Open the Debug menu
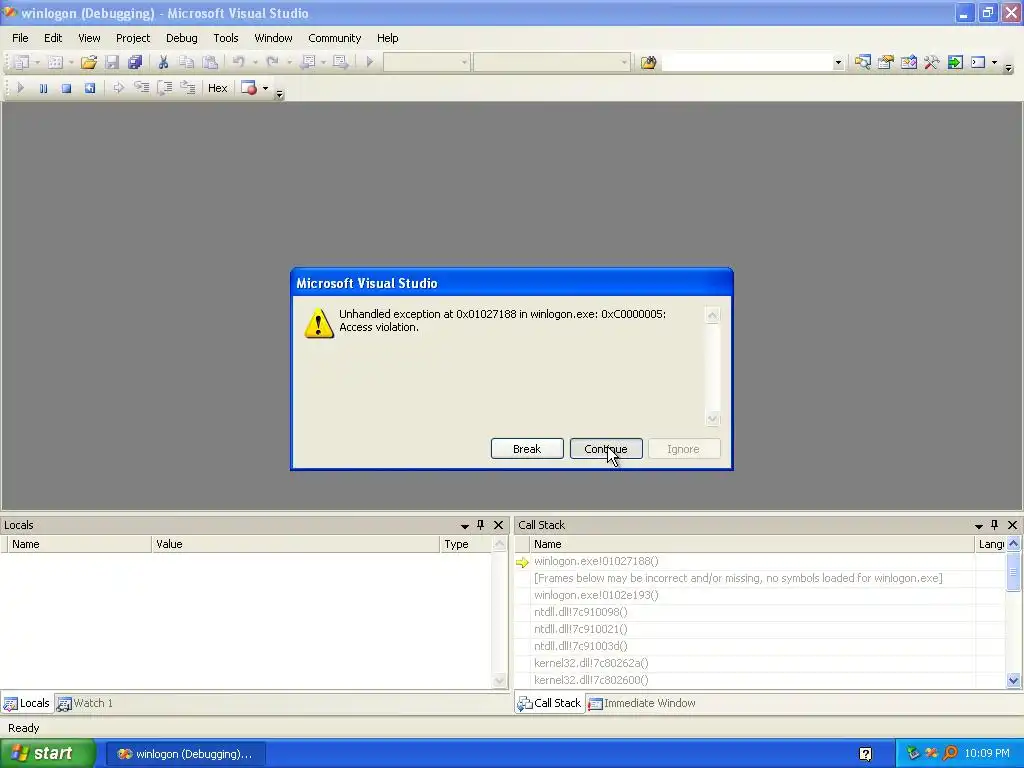Screen dimensions: 1024x768 (182, 38)
